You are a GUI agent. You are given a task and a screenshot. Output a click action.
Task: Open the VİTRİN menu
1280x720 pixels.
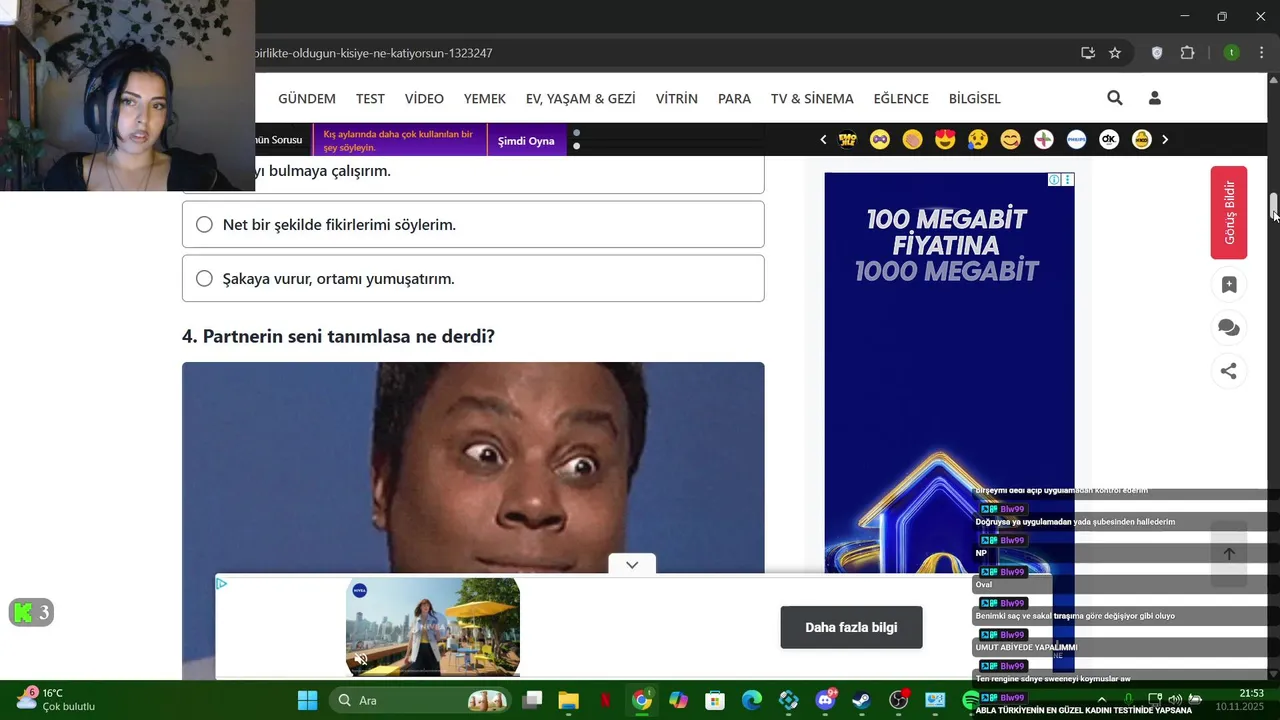(677, 98)
